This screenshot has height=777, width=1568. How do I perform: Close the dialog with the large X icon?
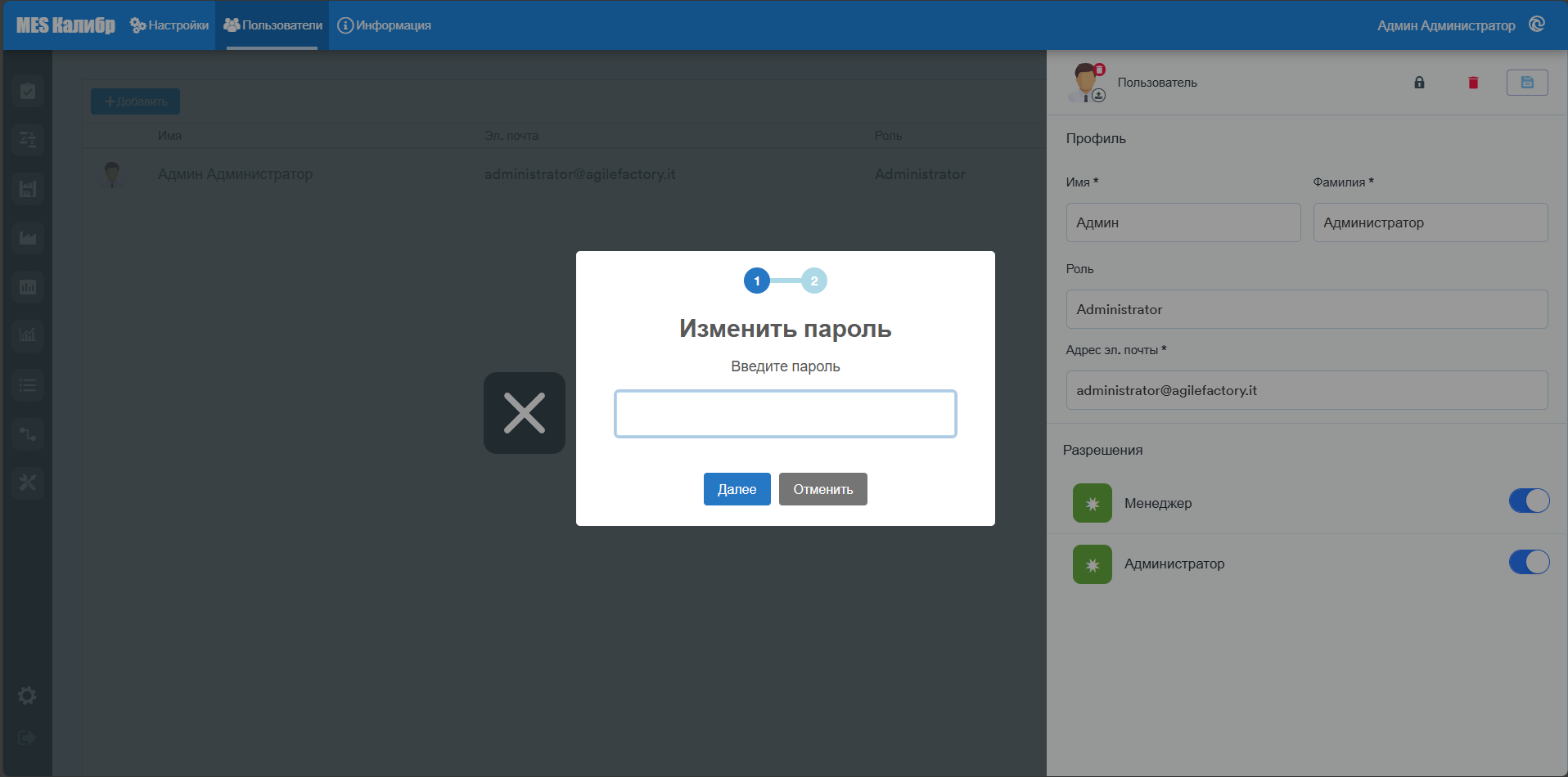click(525, 413)
